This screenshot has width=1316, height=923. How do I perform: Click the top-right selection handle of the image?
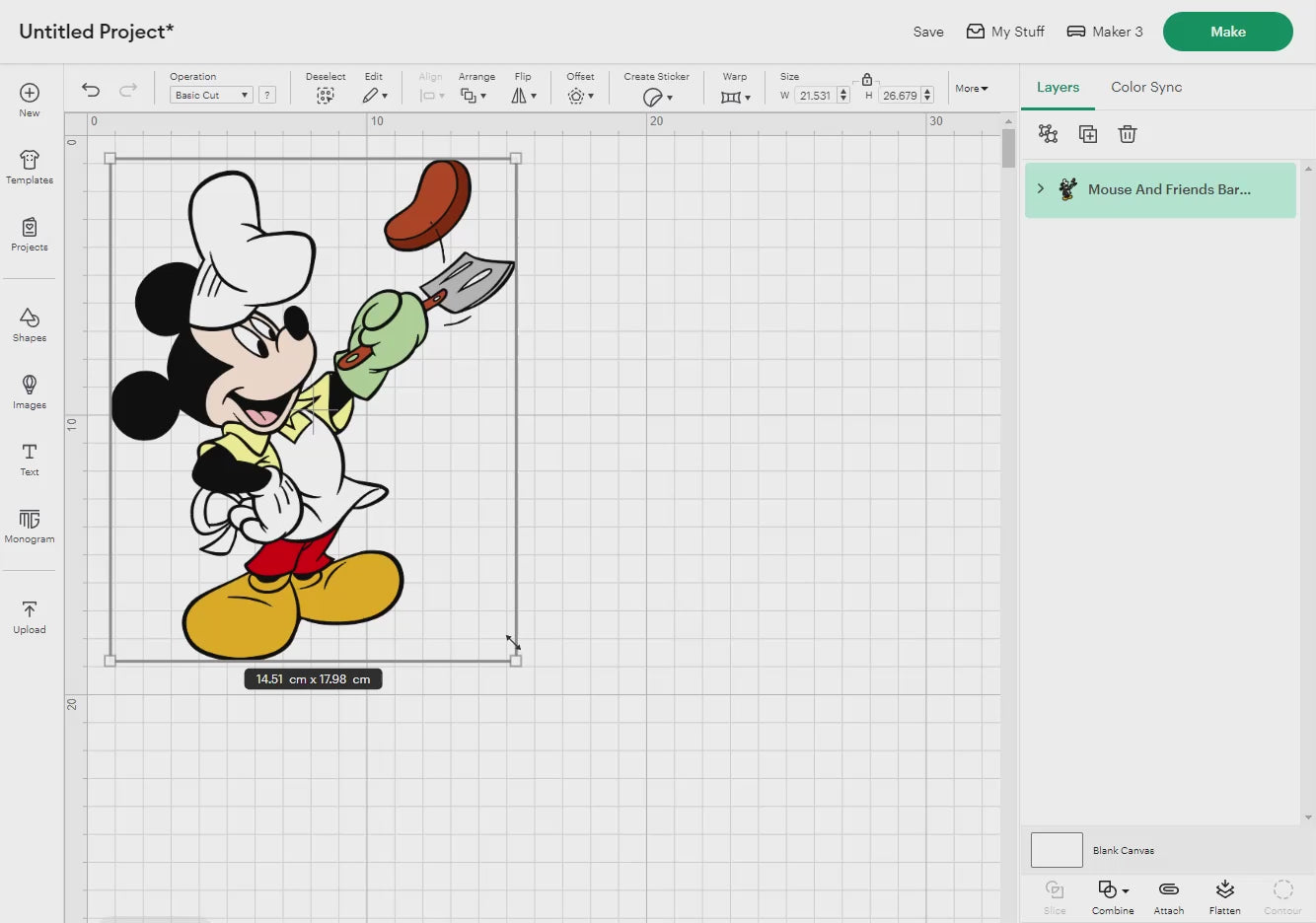pos(516,158)
